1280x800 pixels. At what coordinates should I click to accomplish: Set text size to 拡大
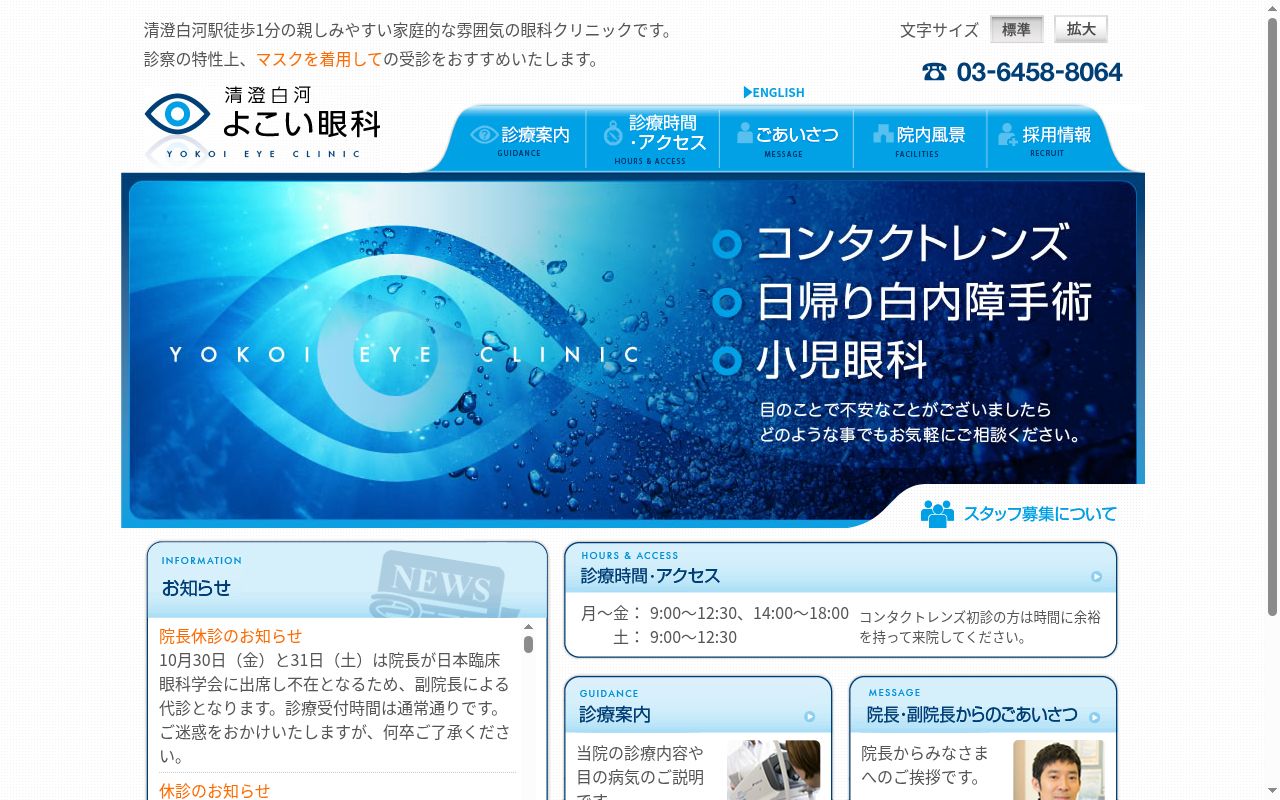click(1081, 29)
